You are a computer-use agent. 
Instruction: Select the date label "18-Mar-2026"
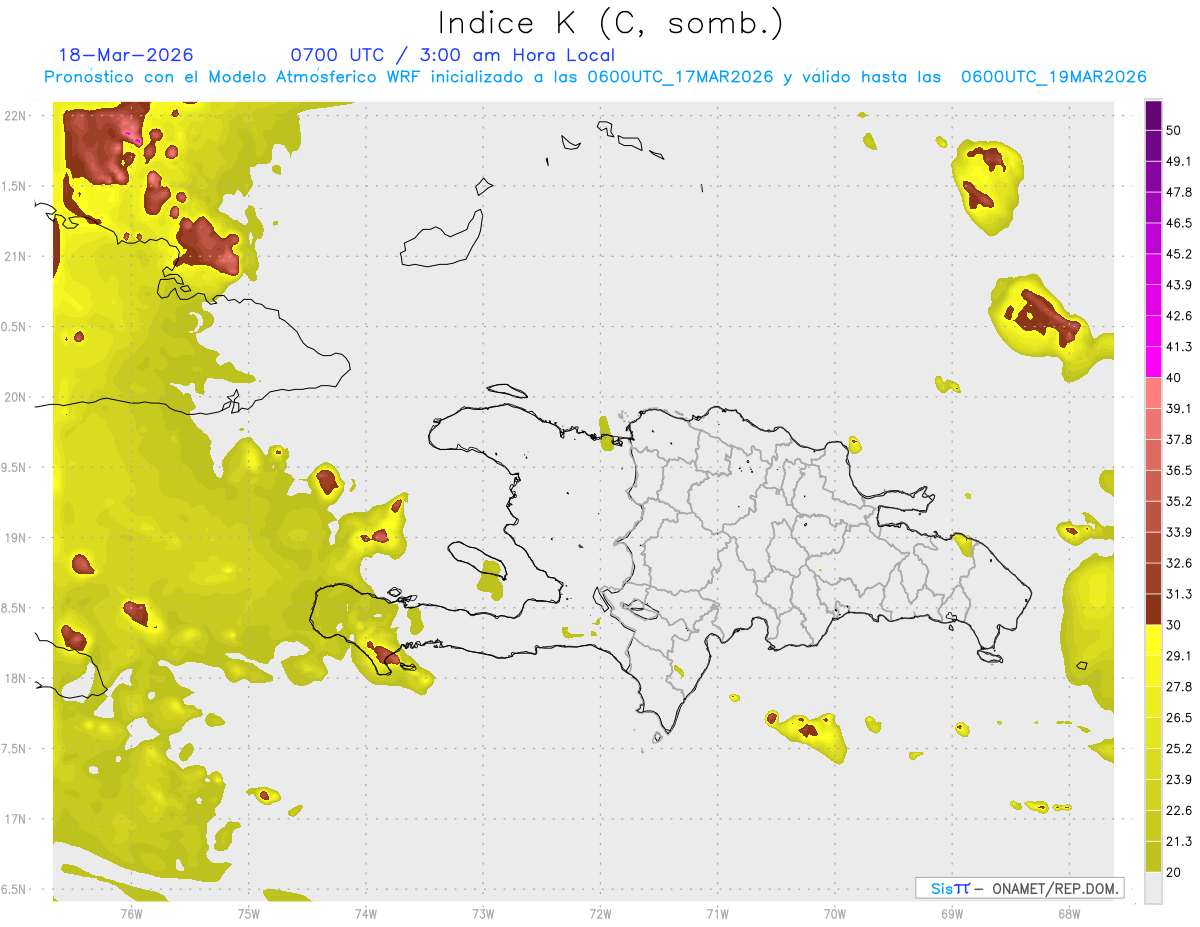(x=126, y=55)
